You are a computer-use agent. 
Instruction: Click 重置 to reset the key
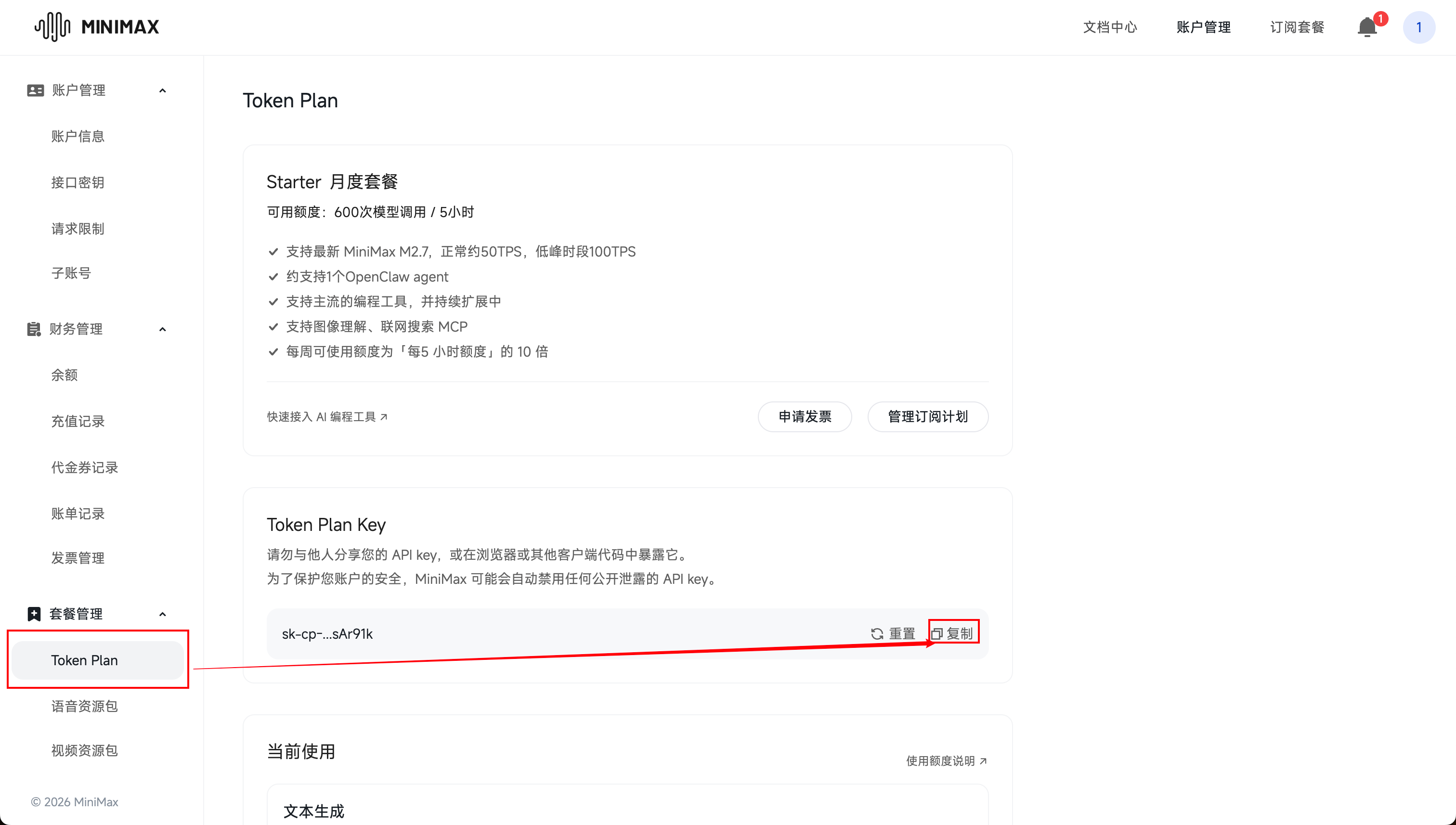893,633
